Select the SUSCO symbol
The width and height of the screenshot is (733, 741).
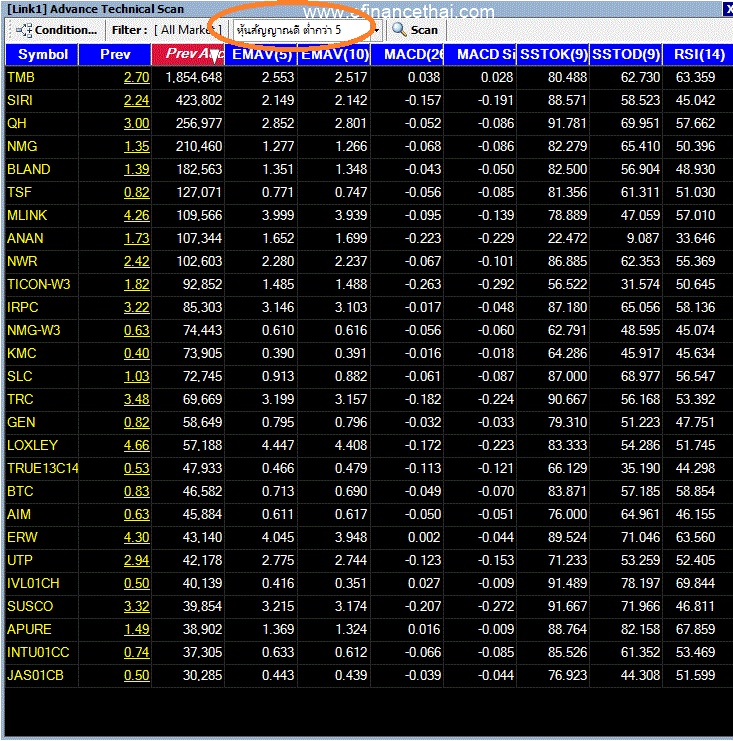30,606
